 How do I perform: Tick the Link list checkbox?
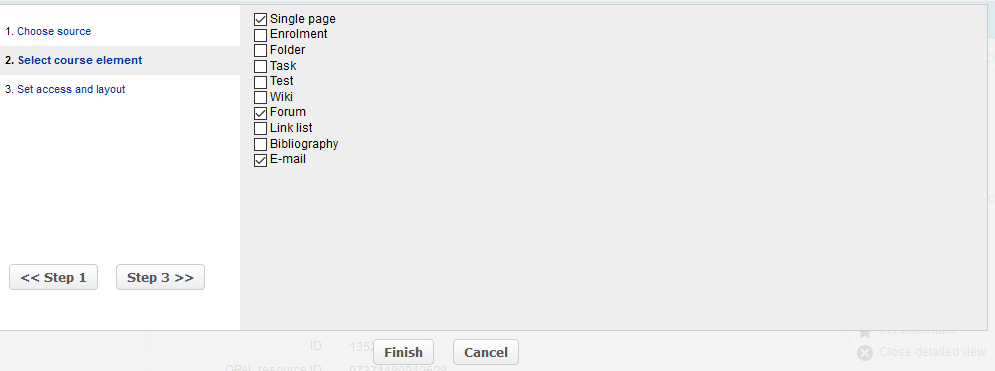tap(260, 129)
